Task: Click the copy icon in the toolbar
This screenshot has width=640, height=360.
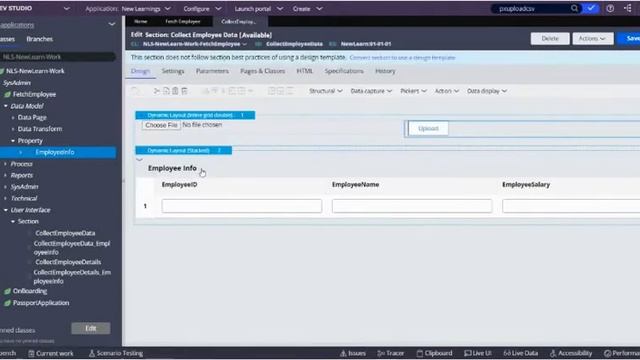Action: 166,91
